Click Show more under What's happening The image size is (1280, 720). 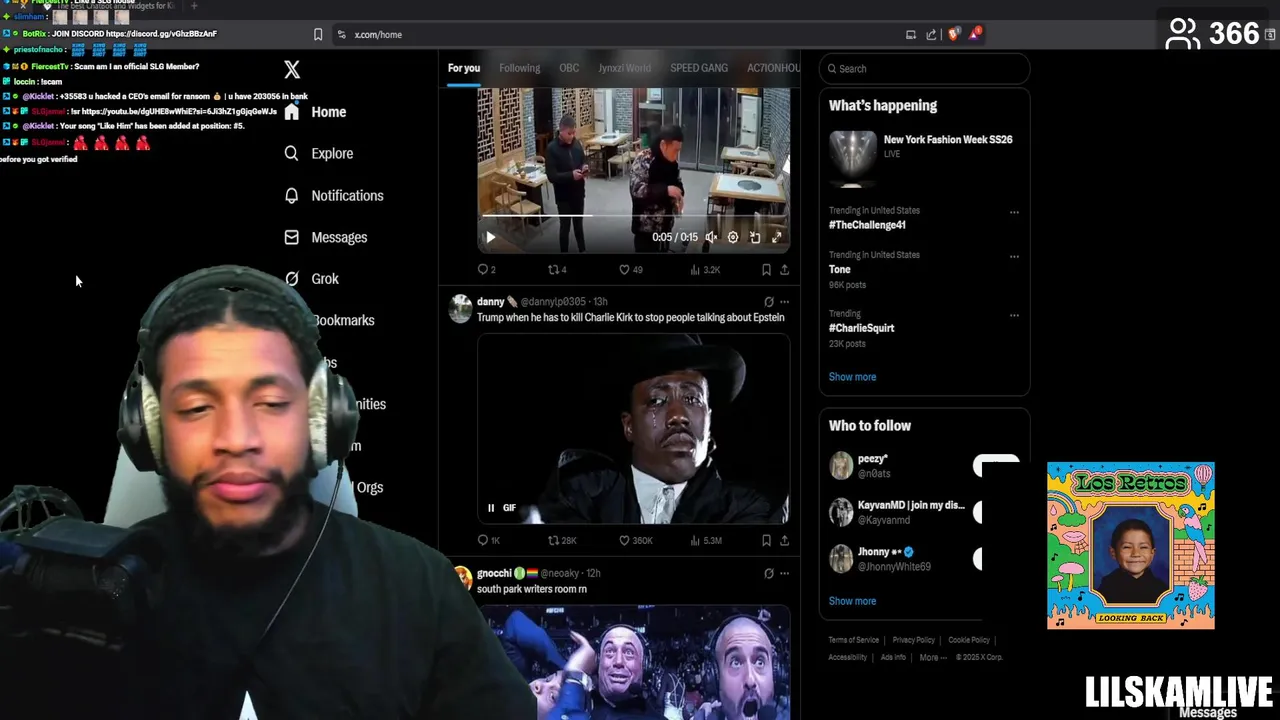852,377
